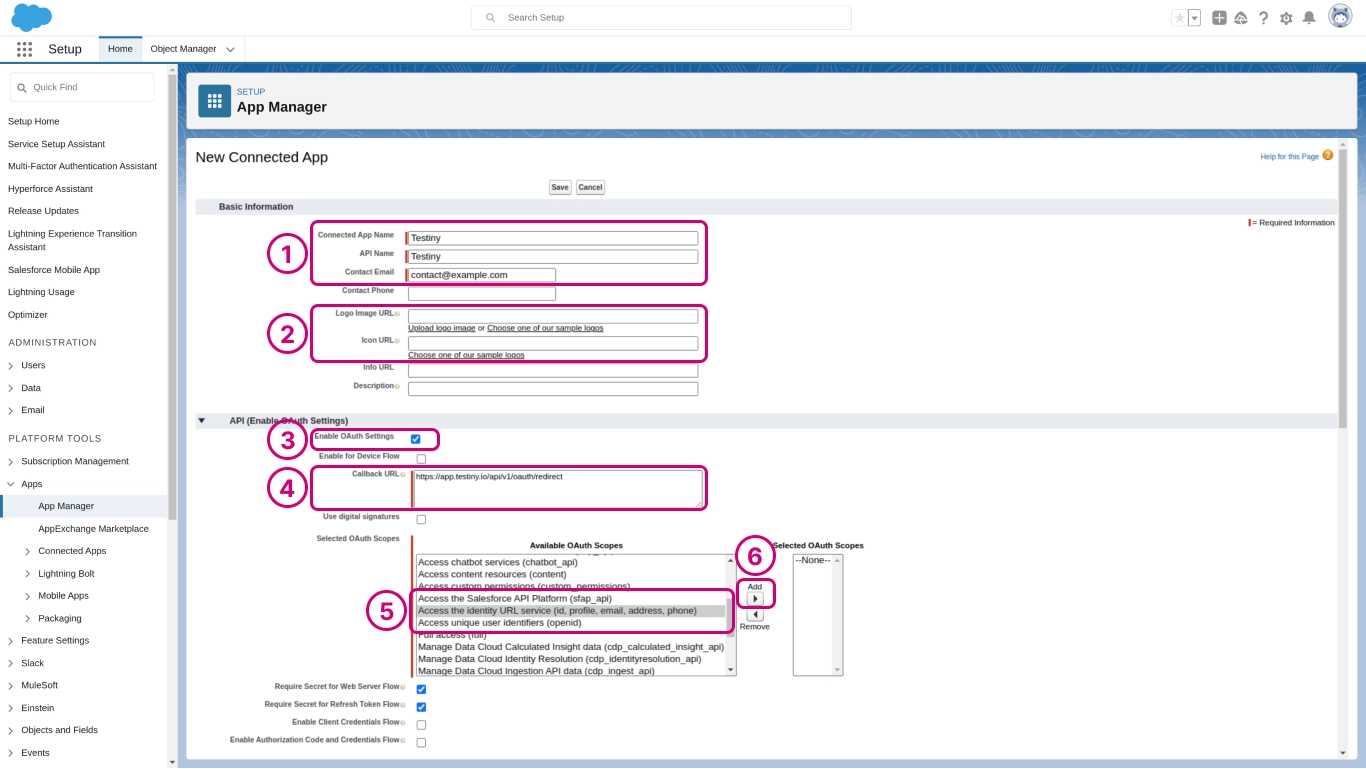The width and height of the screenshot is (1366, 769).
Task: Open the favorites list dropdown arrow
Action: (1194, 18)
